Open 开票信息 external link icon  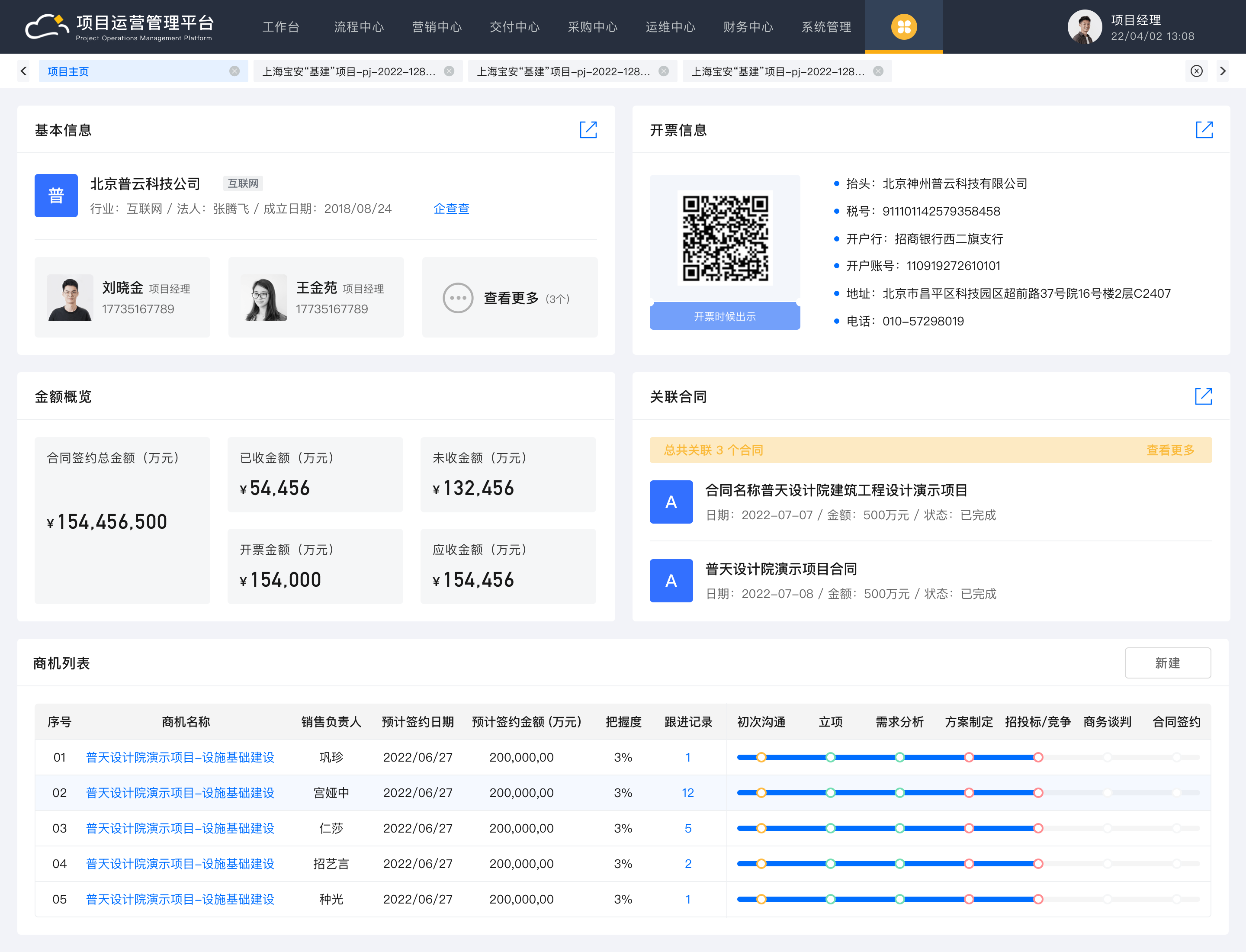1204,130
